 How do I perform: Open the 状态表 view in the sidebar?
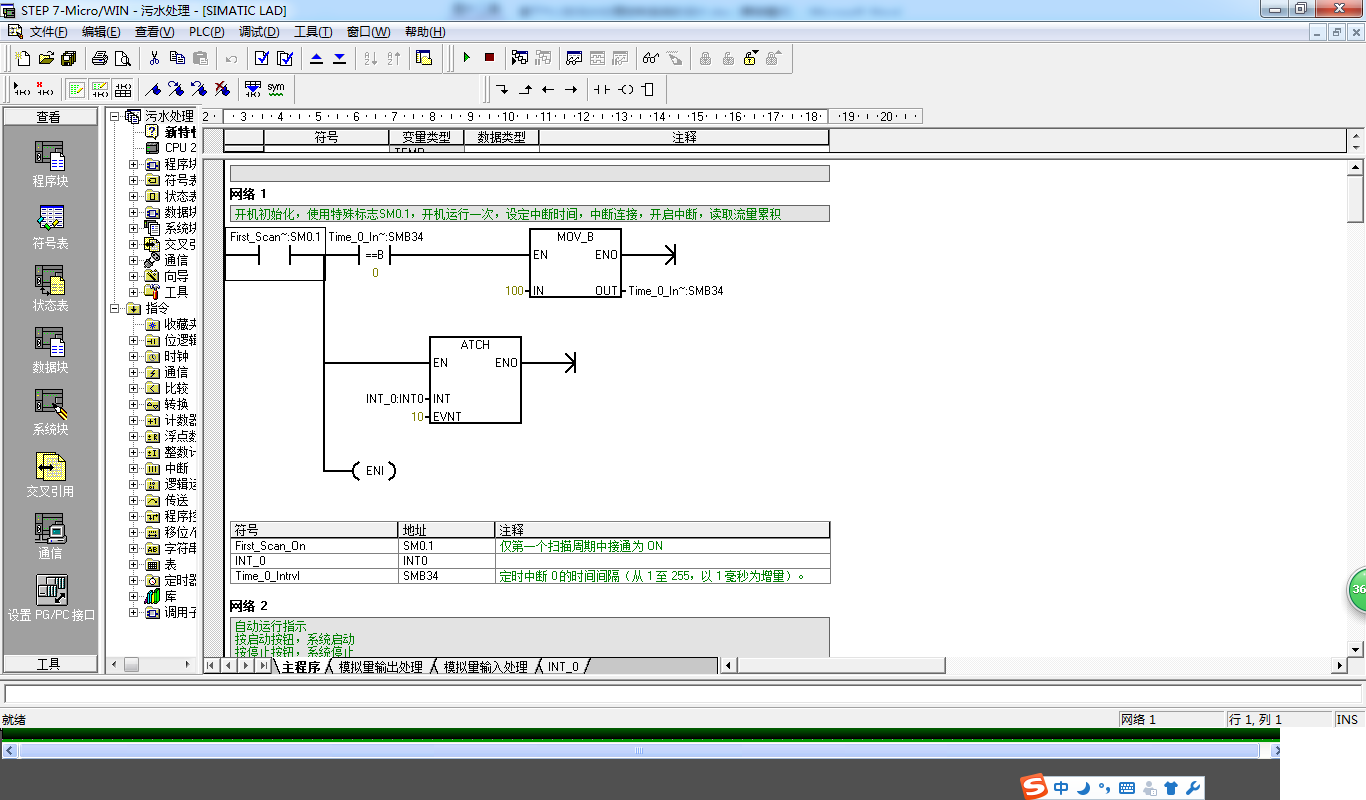[x=50, y=289]
